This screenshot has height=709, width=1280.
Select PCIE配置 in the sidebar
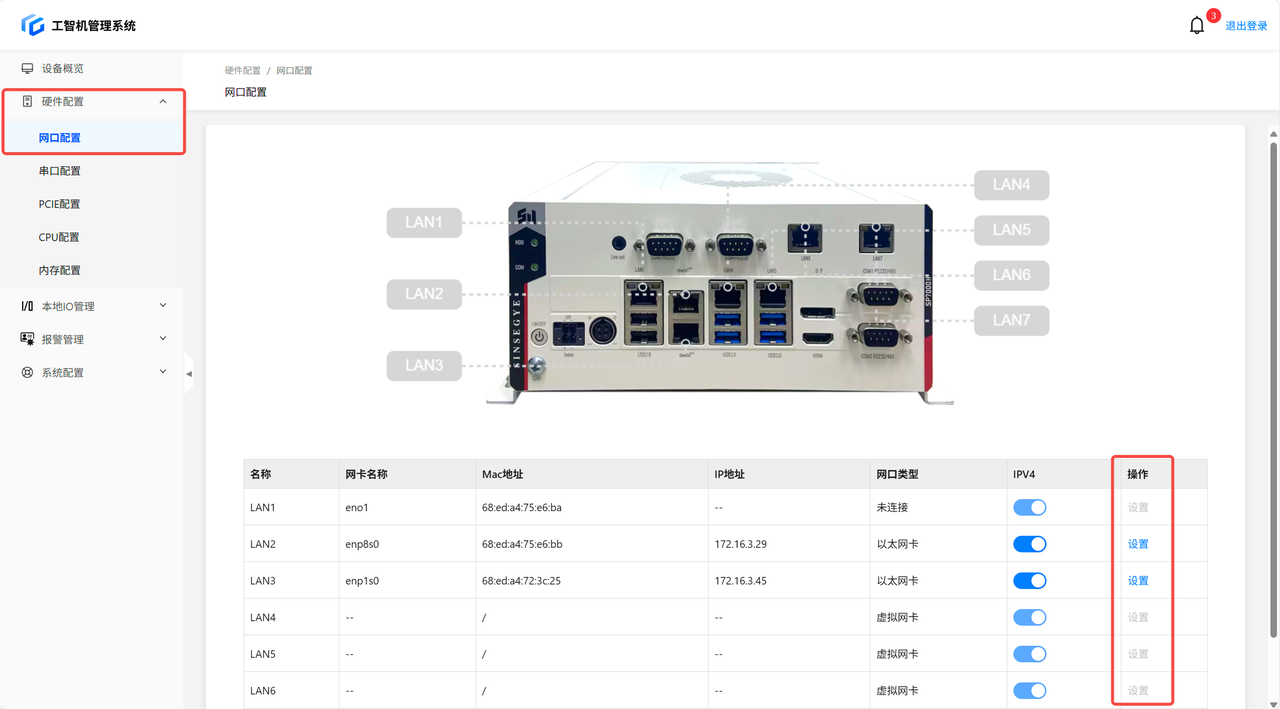point(60,204)
